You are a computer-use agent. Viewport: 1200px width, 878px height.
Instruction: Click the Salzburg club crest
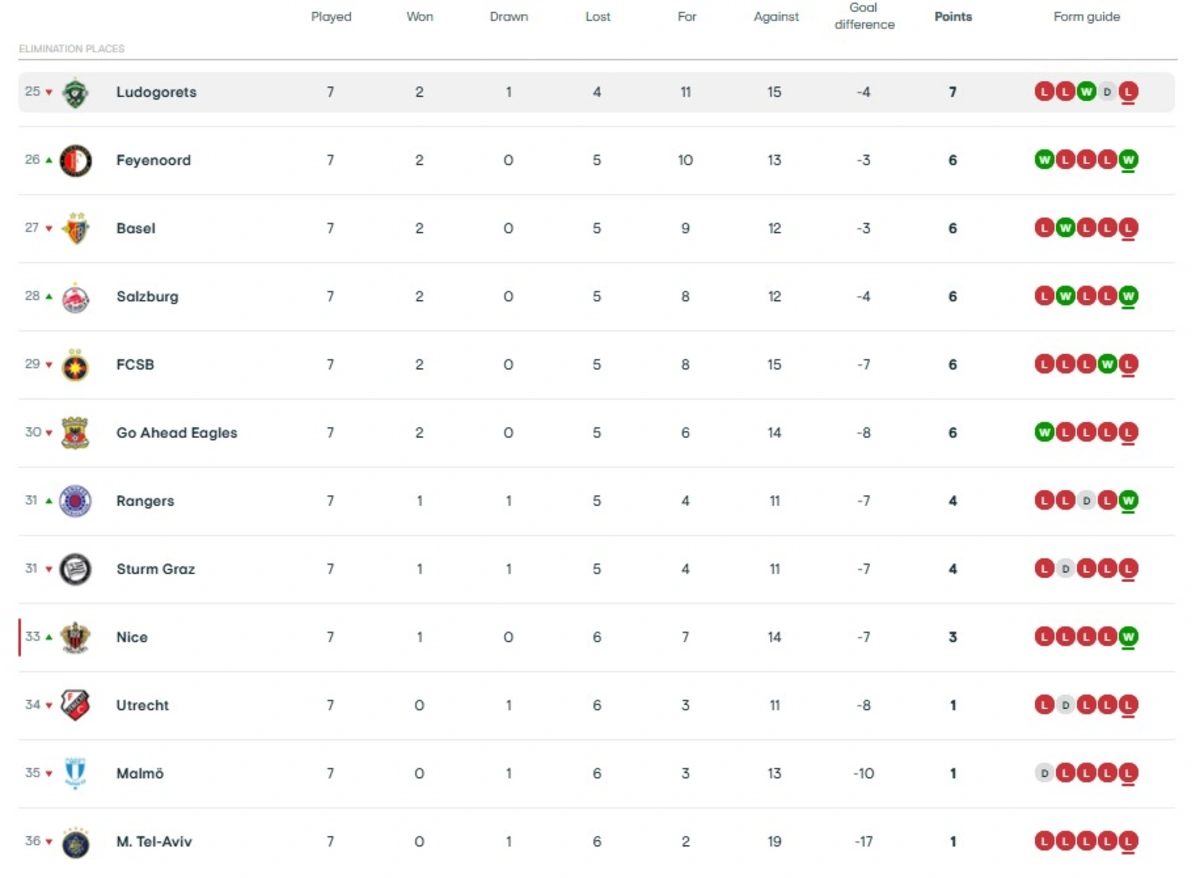pyautogui.click(x=75, y=297)
